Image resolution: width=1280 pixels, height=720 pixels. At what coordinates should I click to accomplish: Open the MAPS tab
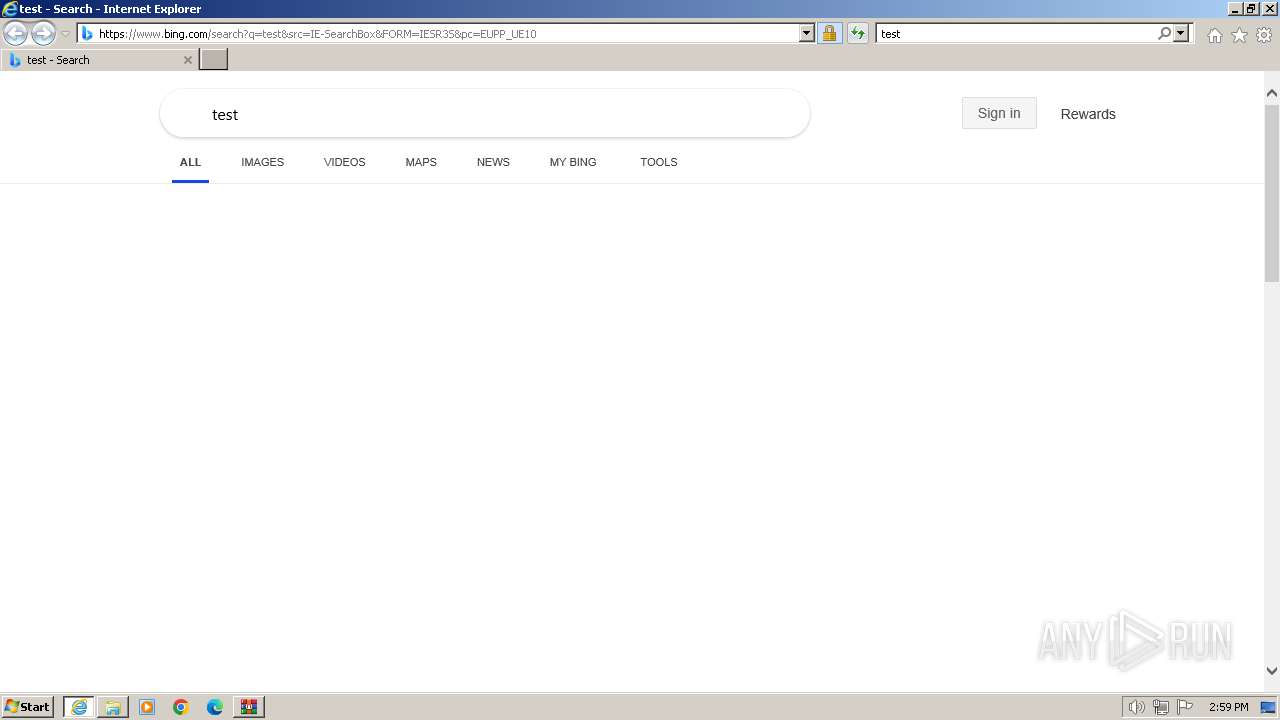click(x=421, y=162)
